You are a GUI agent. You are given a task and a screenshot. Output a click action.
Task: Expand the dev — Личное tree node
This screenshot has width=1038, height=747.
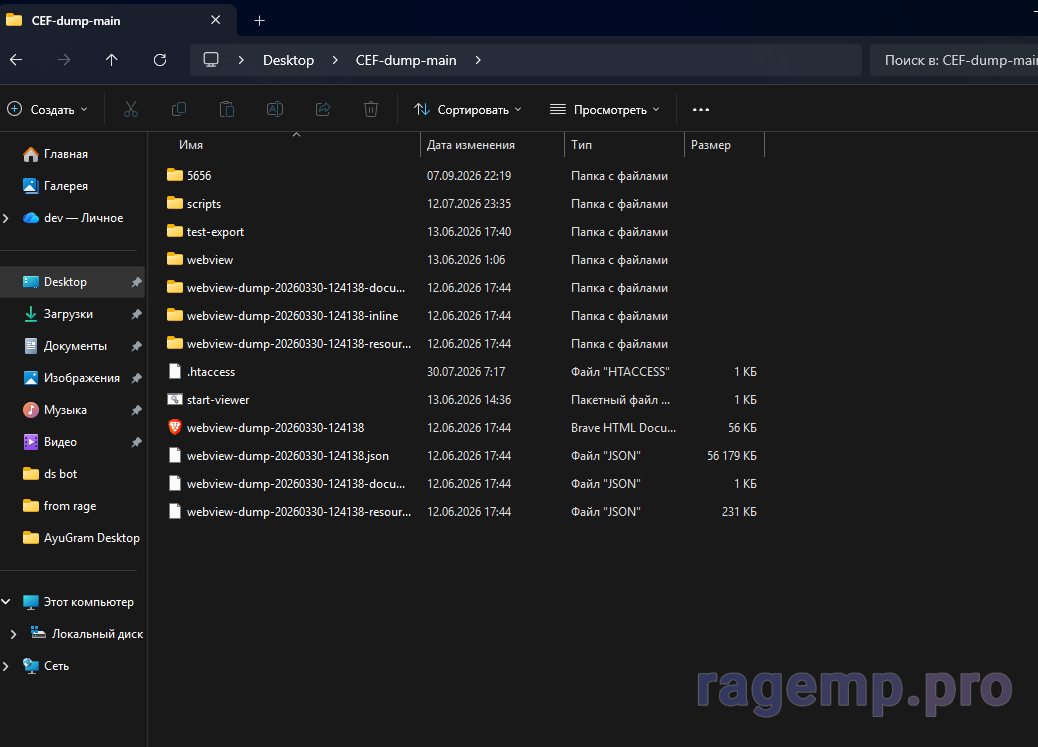[x=6, y=218]
